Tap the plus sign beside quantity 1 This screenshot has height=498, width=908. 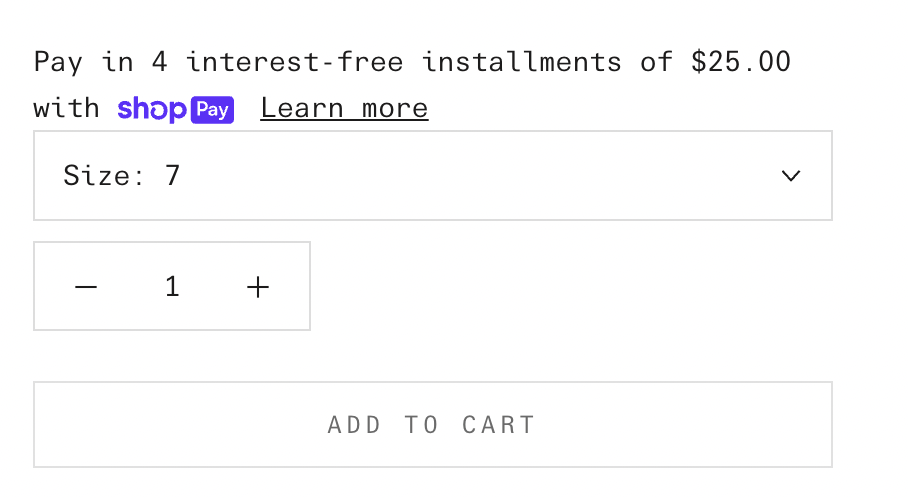[258, 287]
